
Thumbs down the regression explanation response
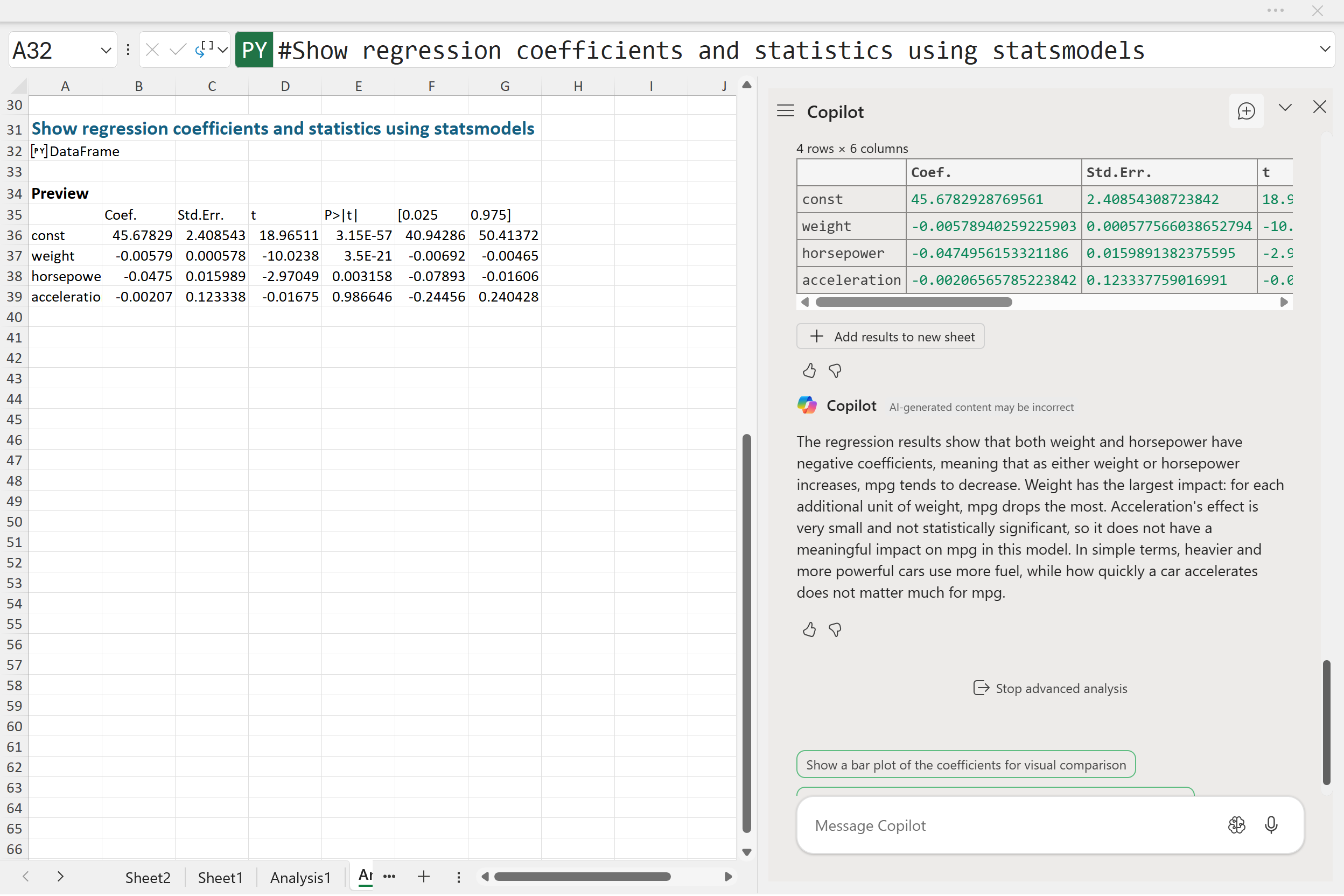pos(835,629)
